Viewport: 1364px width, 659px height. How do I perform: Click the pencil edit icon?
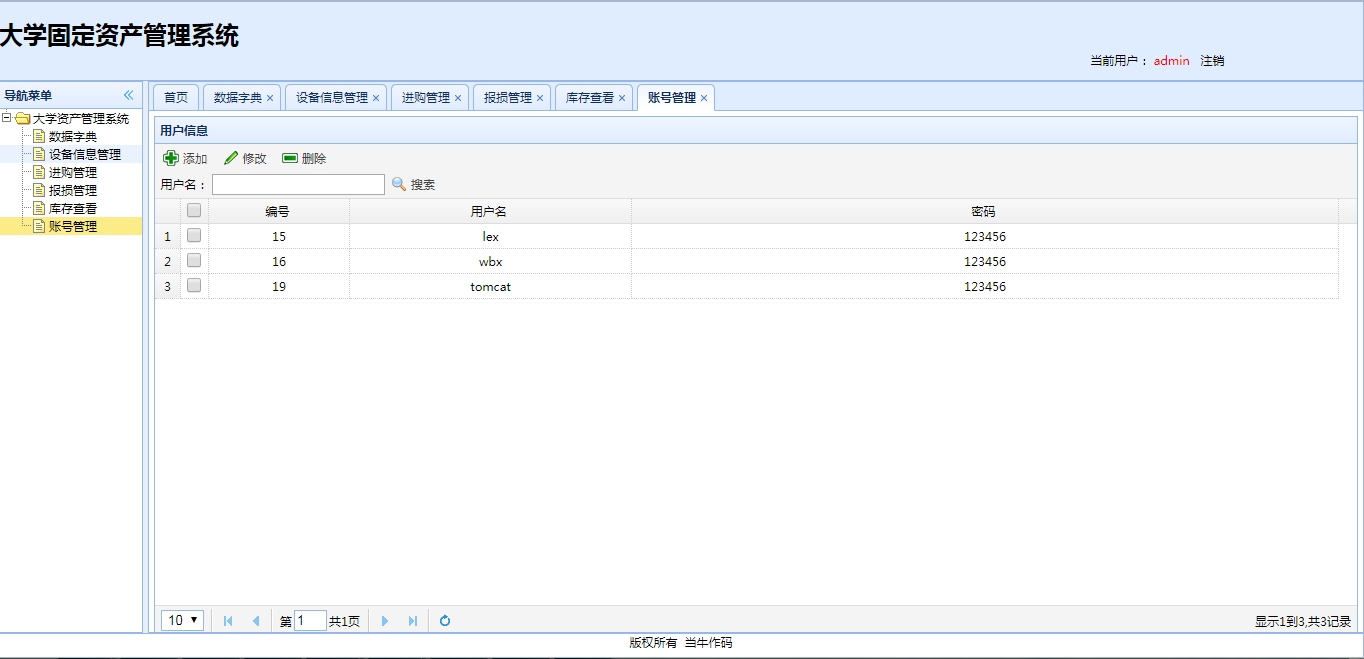click(x=231, y=158)
